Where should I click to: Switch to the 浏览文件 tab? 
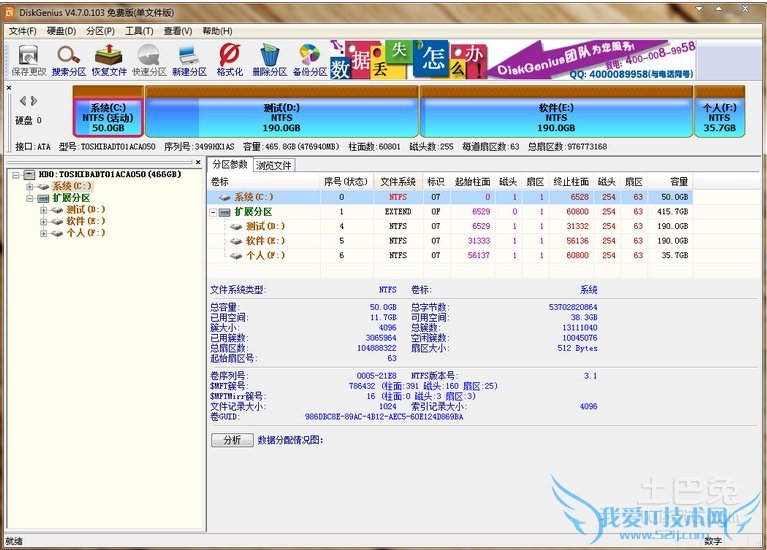click(x=273, y=165)
